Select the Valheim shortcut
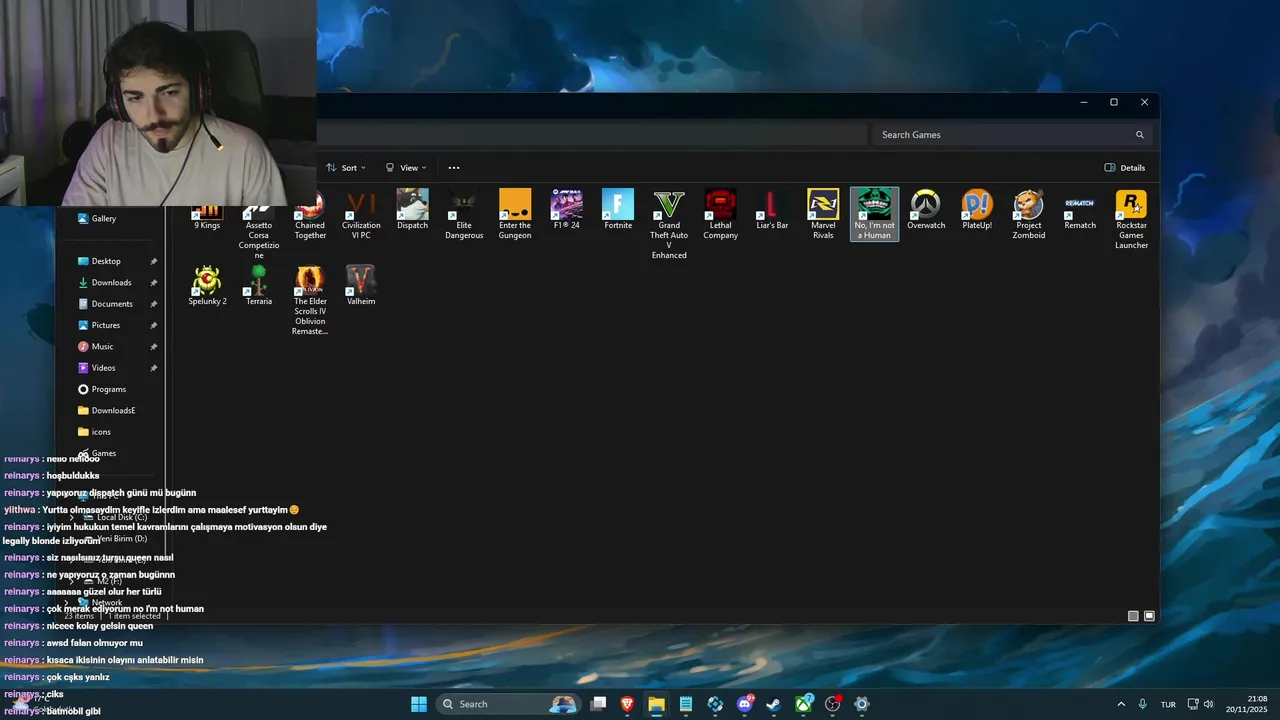This screenshot has width=1280, height=720. [361, 287]
